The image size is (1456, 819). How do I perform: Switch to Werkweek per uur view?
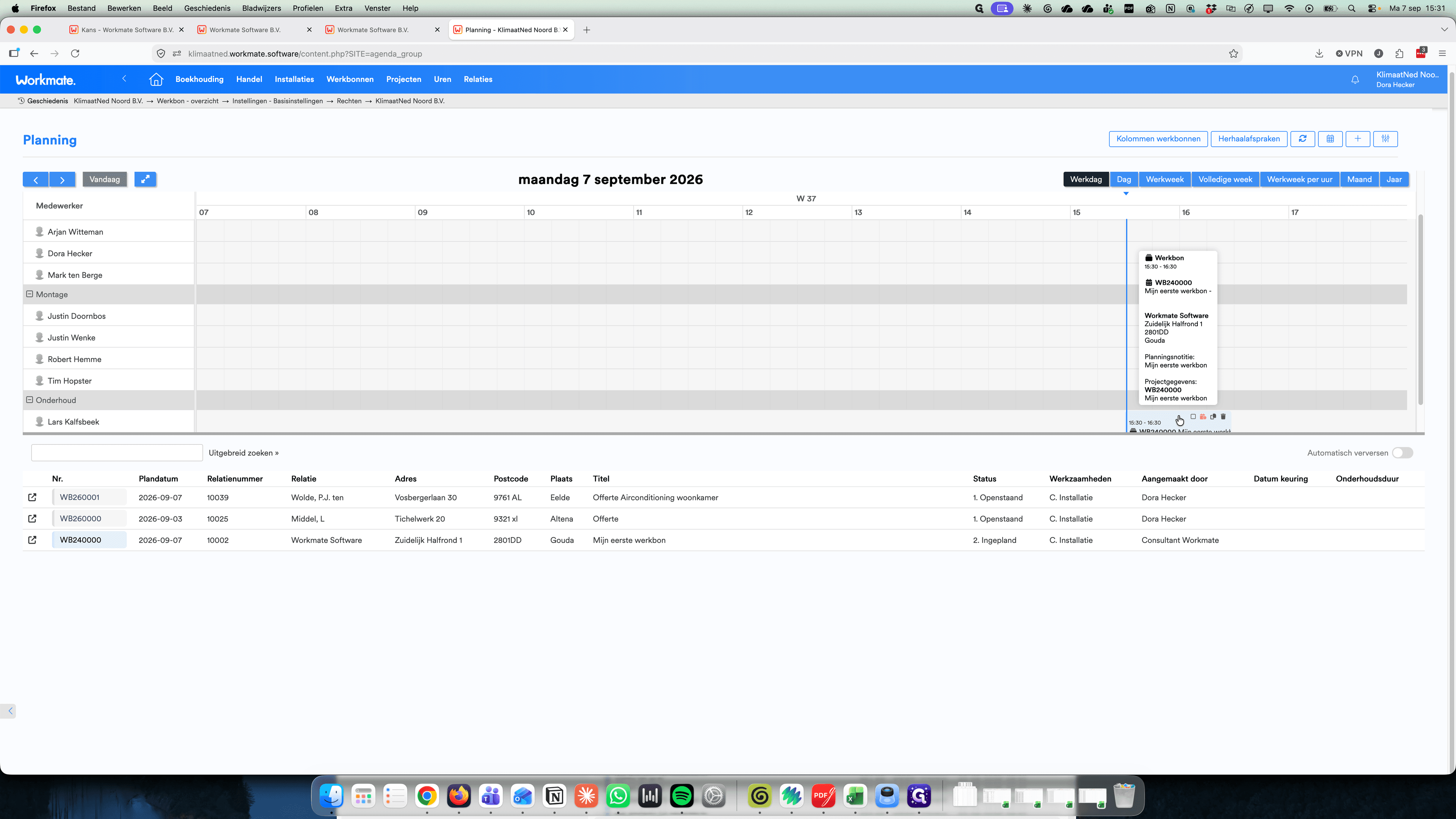point(1299,179)
